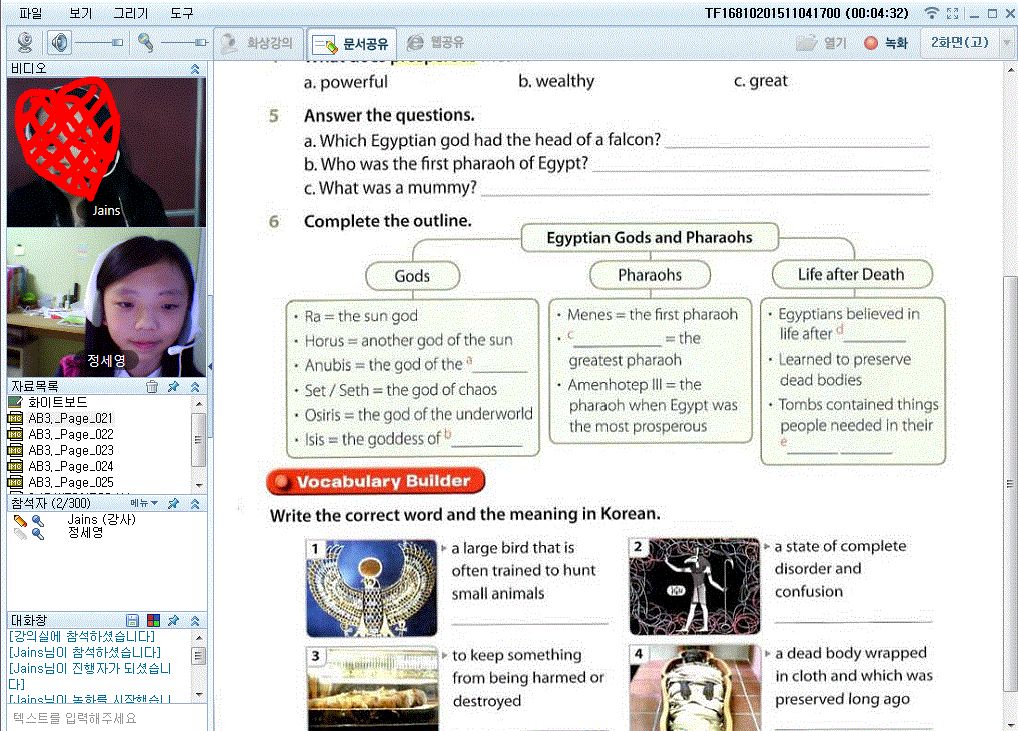Open the 메뉴 dropdown in 참석자 panel
The width and height of the screenshot is (1018, 731).
click(x=146, y=503)
